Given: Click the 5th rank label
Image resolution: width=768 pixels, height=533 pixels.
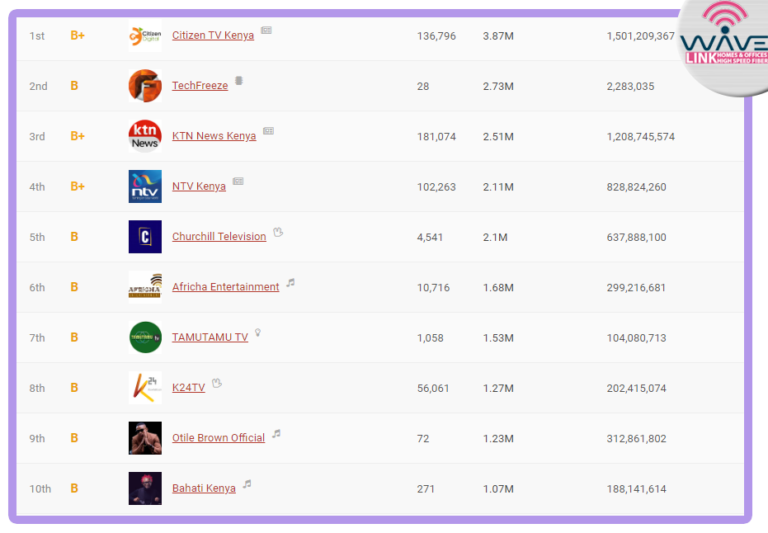Looking at the screenshot, I should pos(37,237).
